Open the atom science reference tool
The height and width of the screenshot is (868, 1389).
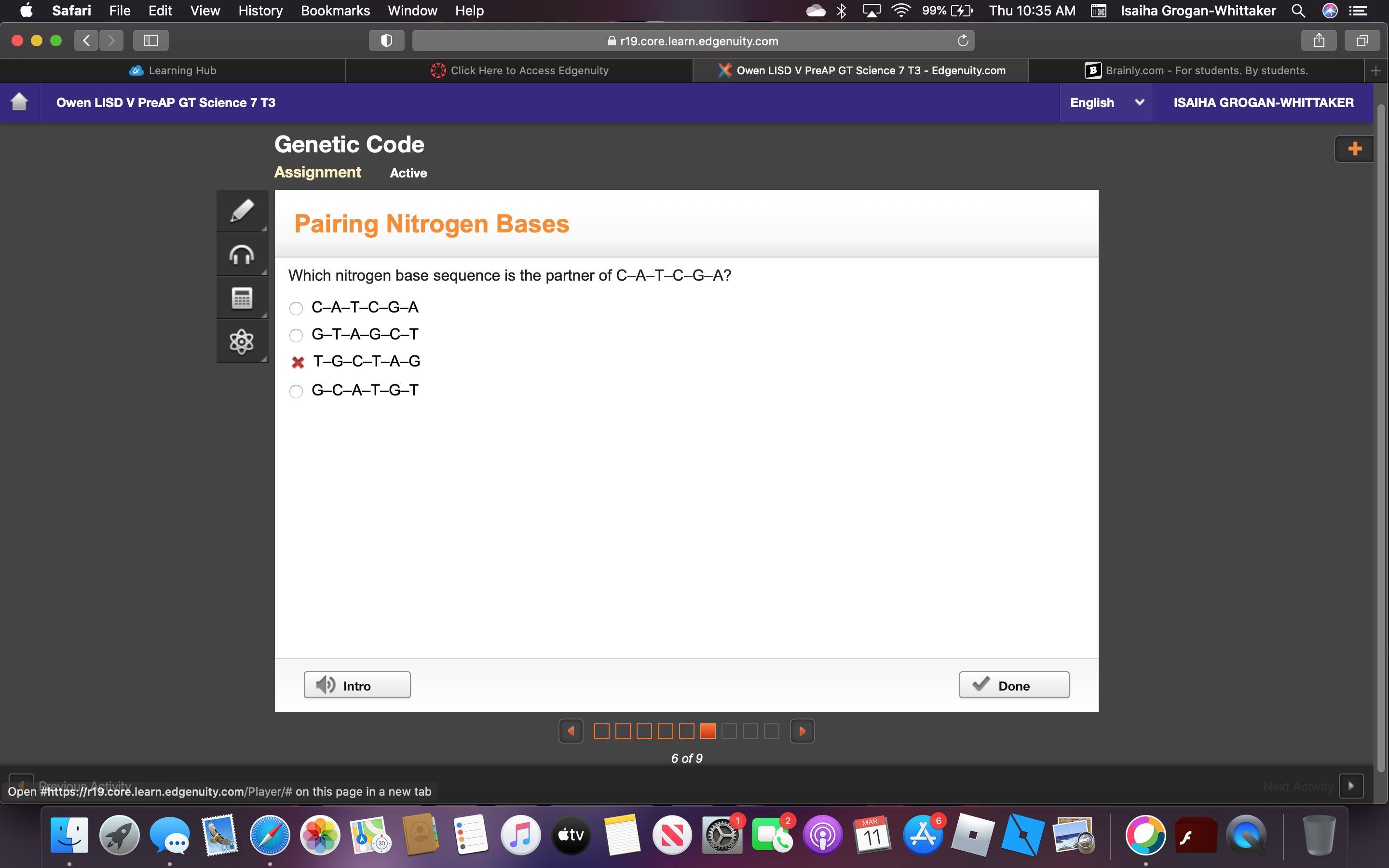coord(242,341)
